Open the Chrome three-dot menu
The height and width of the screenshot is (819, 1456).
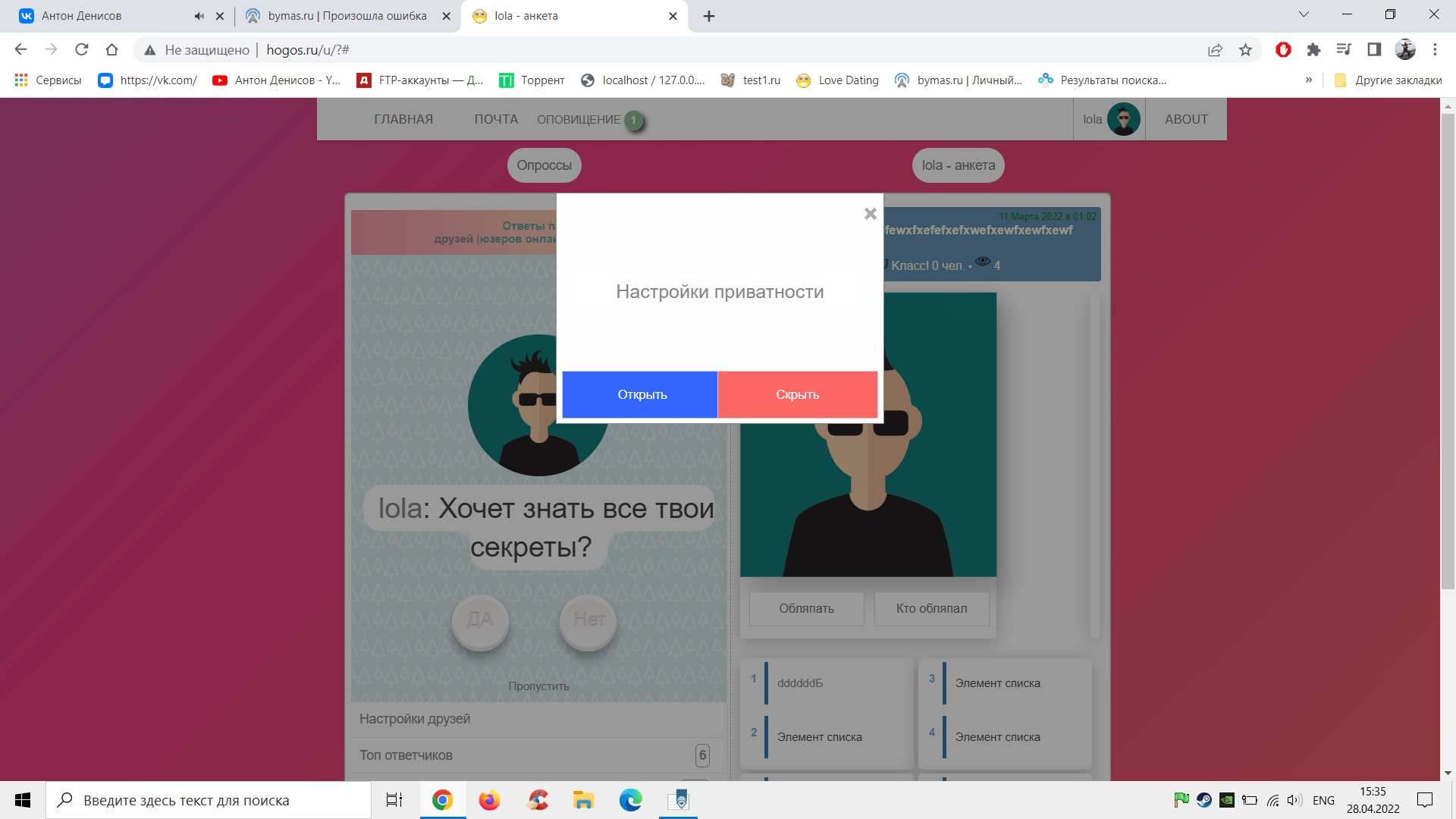coord(1435,50)
